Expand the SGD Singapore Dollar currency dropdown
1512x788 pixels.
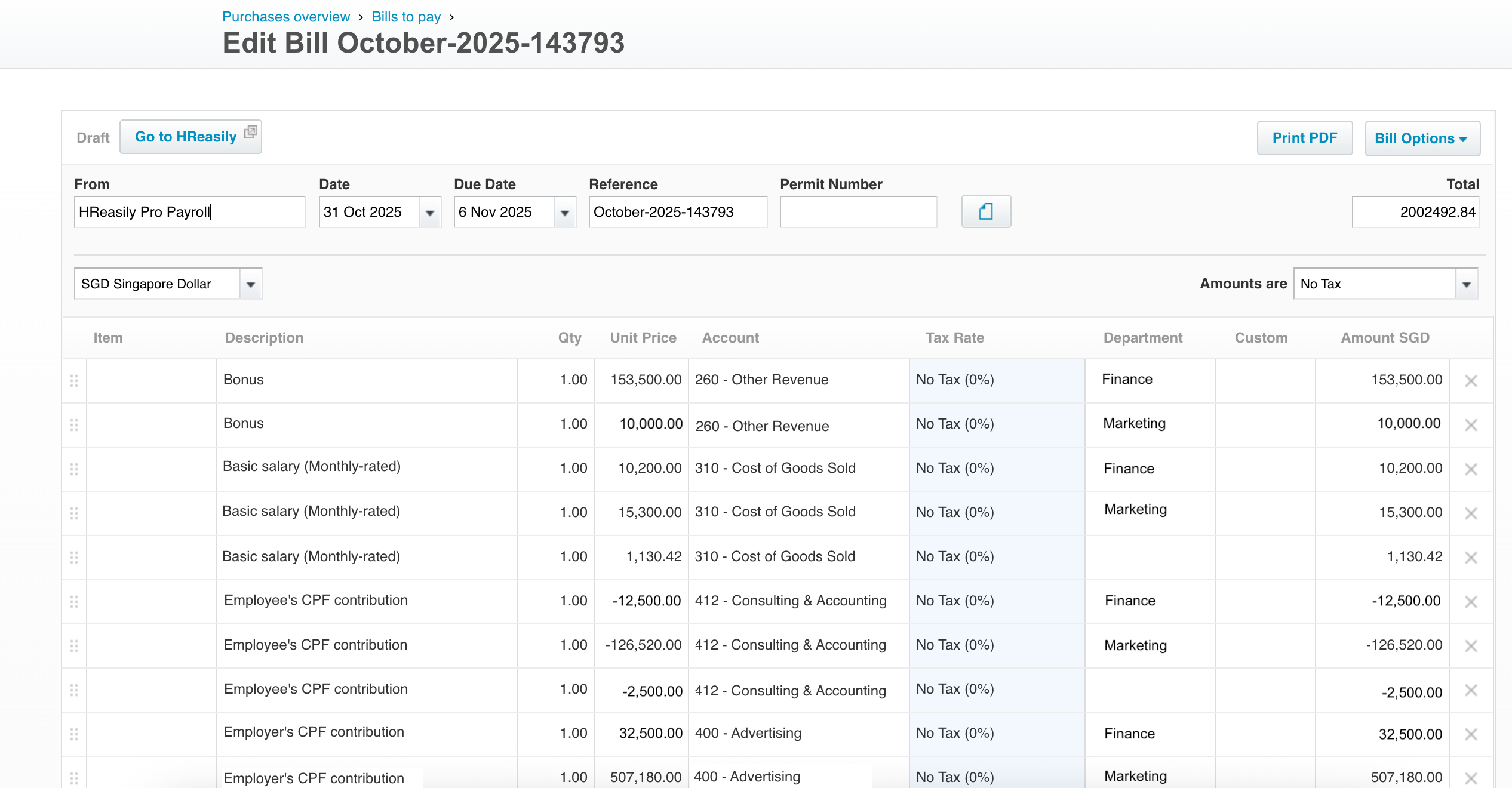pyautogui.click(x=251, y=284)
